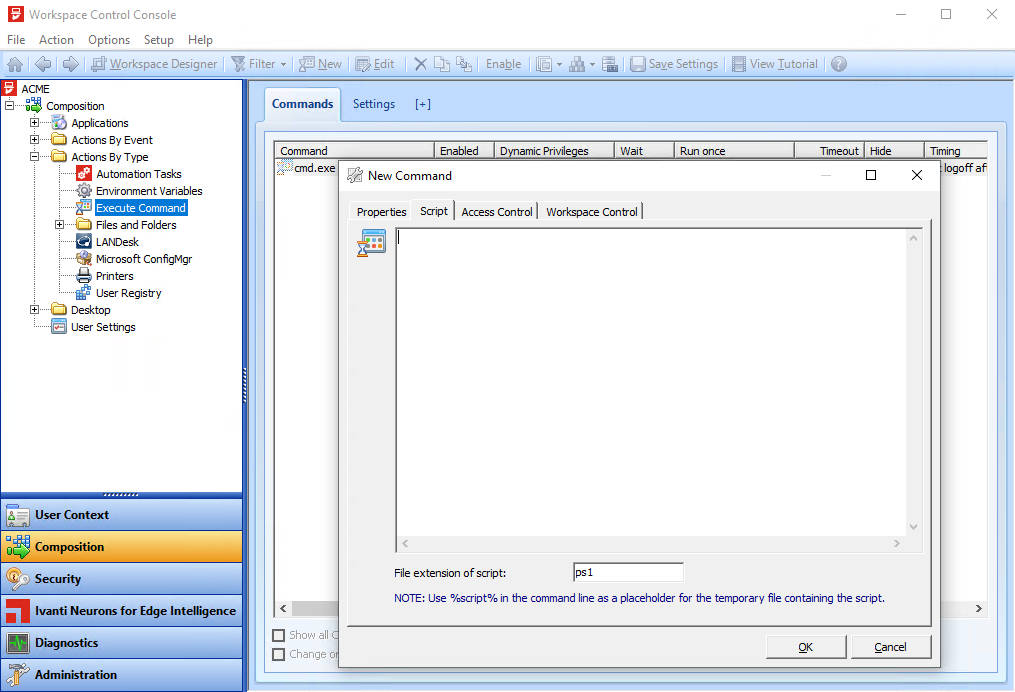This screenshot has height=692, width=1015.
Task: Switch to Access Control tab
Action: coord(496,212)
